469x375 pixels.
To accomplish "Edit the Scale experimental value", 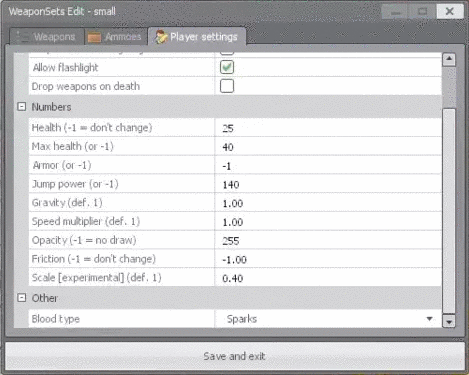I will coord(328,278).
